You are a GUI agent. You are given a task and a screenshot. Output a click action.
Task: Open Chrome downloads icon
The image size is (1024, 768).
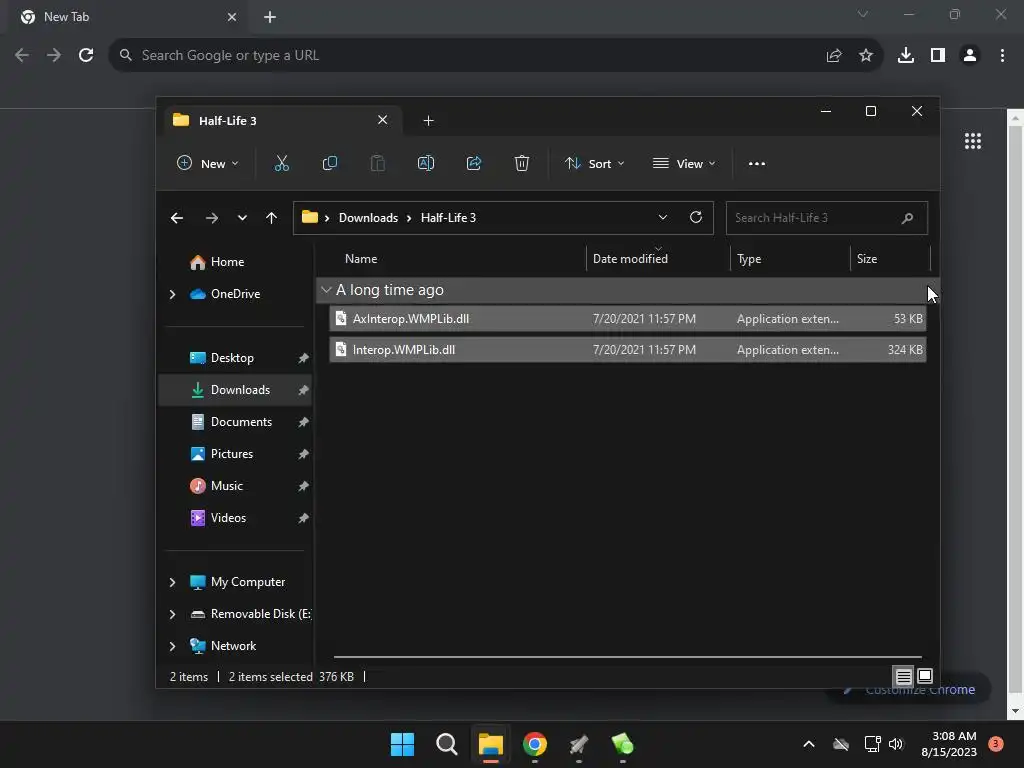(906, 56)
